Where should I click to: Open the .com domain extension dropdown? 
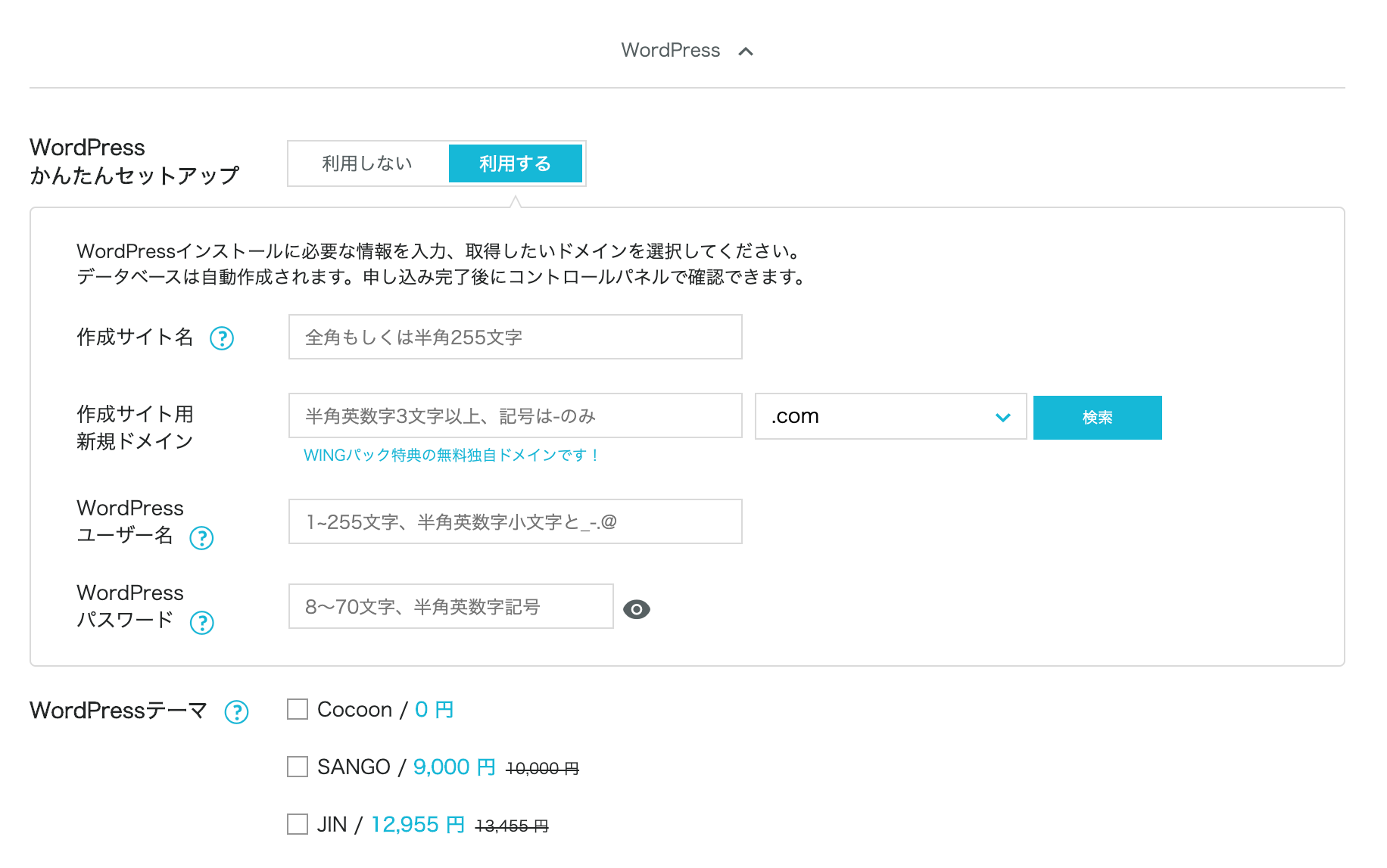coord(890,416)
